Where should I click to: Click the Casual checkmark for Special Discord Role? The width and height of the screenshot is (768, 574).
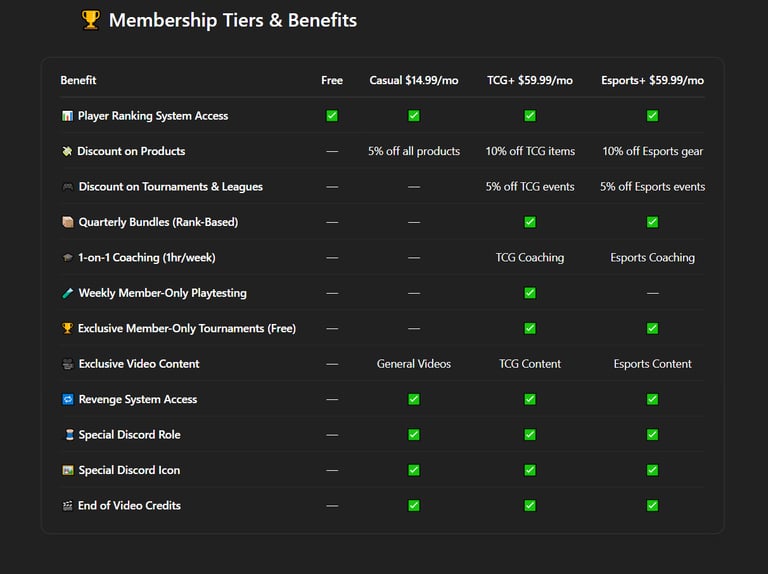(414, 435)
